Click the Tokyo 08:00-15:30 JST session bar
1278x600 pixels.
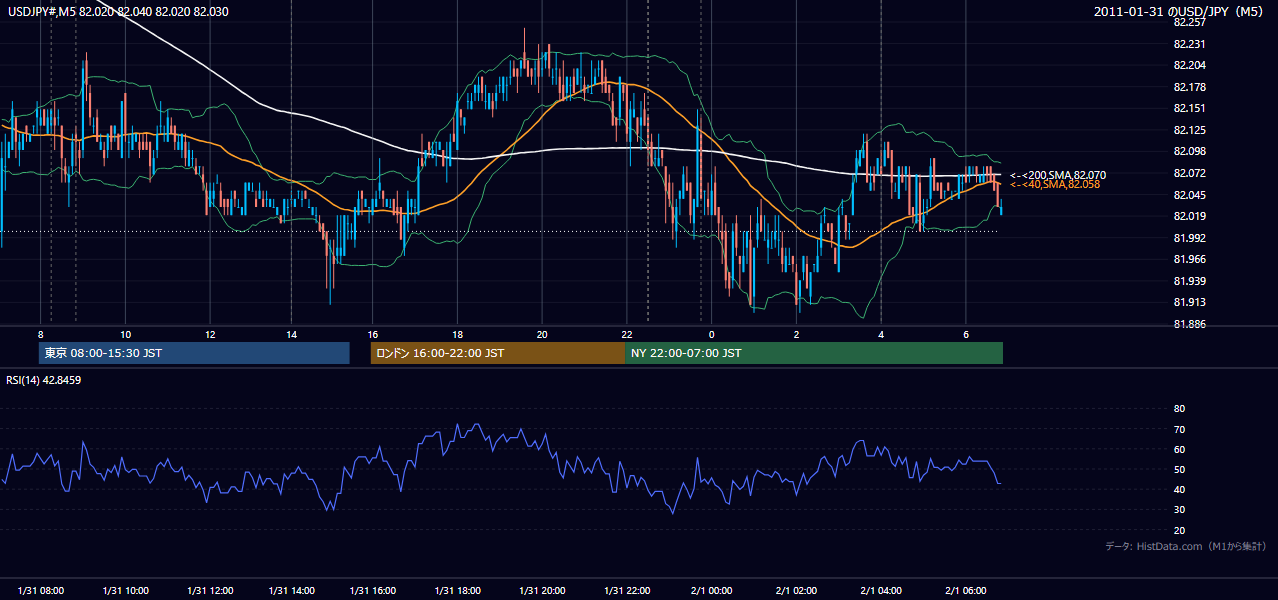click(195, 353)
